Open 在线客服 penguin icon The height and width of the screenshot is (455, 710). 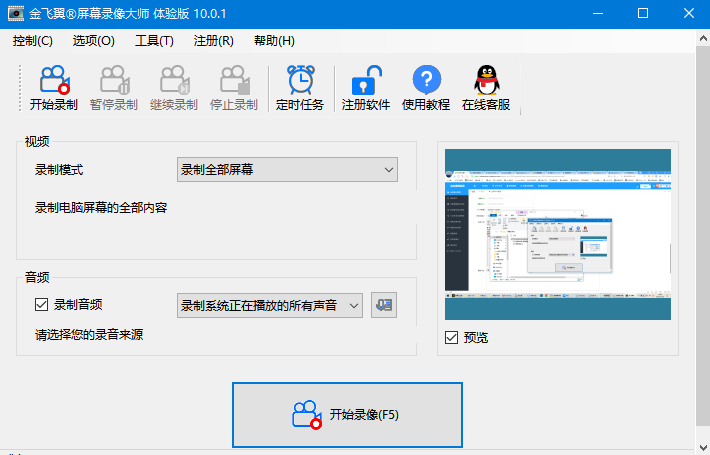coord(486,88)
